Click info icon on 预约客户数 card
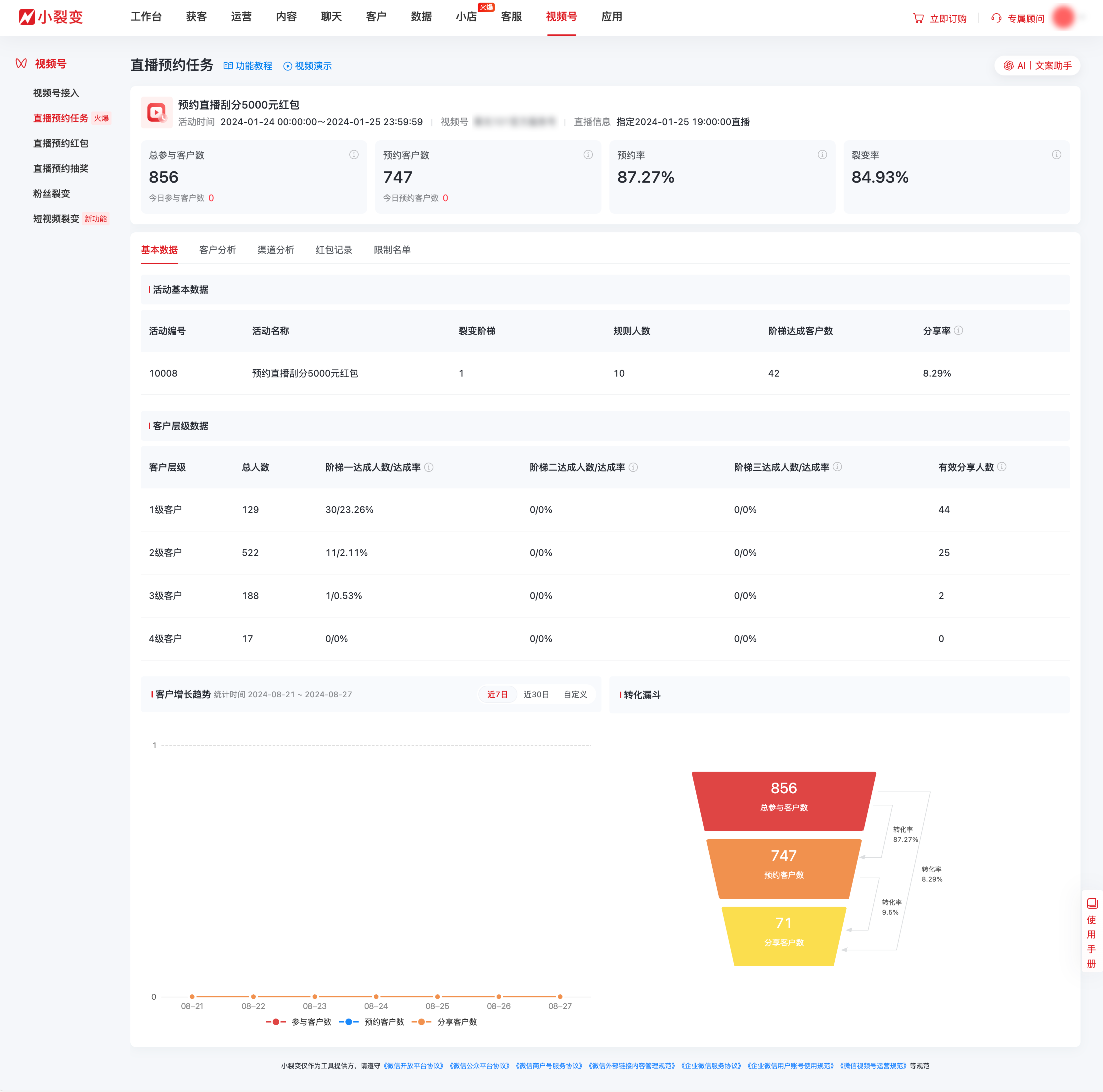Image resolution: width=1103 pixels, height=1092 pixels. [x=588, y=155]
